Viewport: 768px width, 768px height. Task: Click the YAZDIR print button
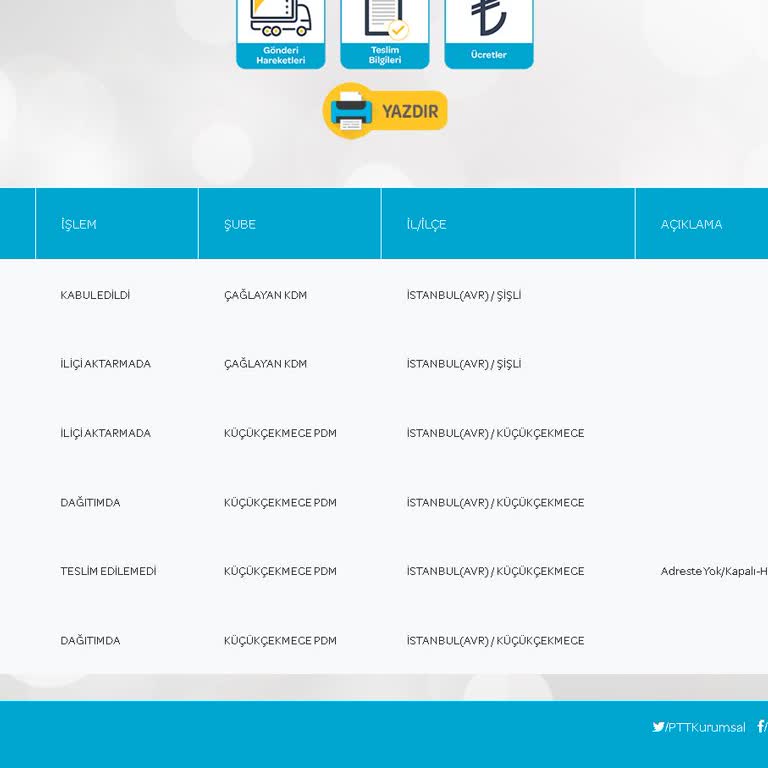pyautogui.click(x=385, y=111)
